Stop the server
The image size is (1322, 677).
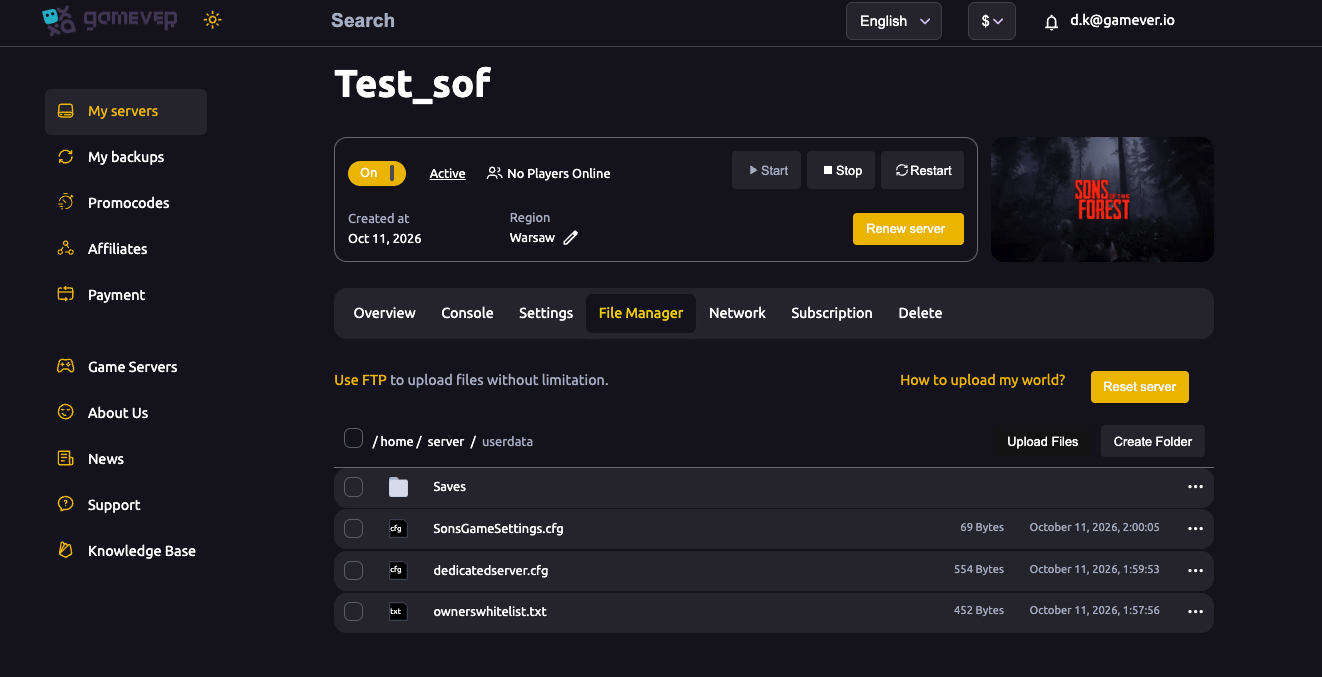(842, 170)
